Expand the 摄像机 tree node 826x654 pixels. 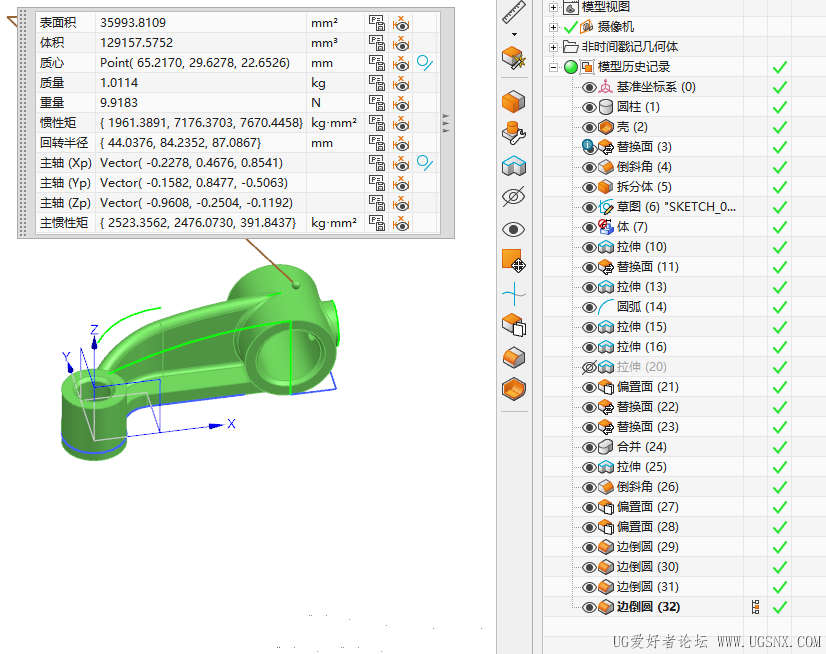[553, 27]
